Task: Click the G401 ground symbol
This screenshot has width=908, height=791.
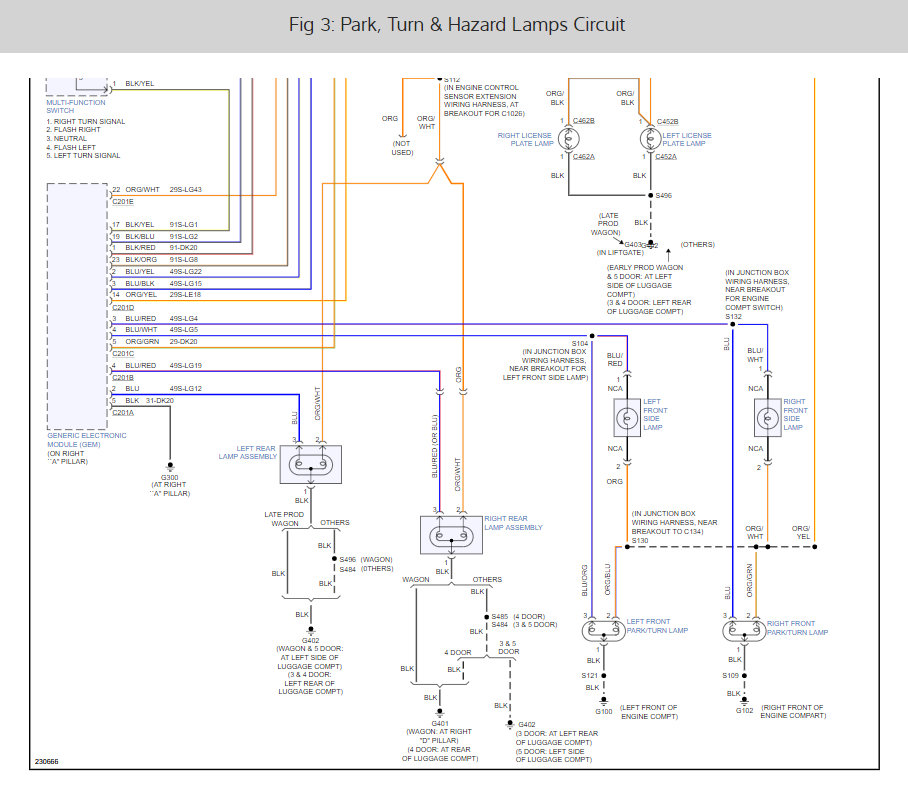Action: click(440, 712)
